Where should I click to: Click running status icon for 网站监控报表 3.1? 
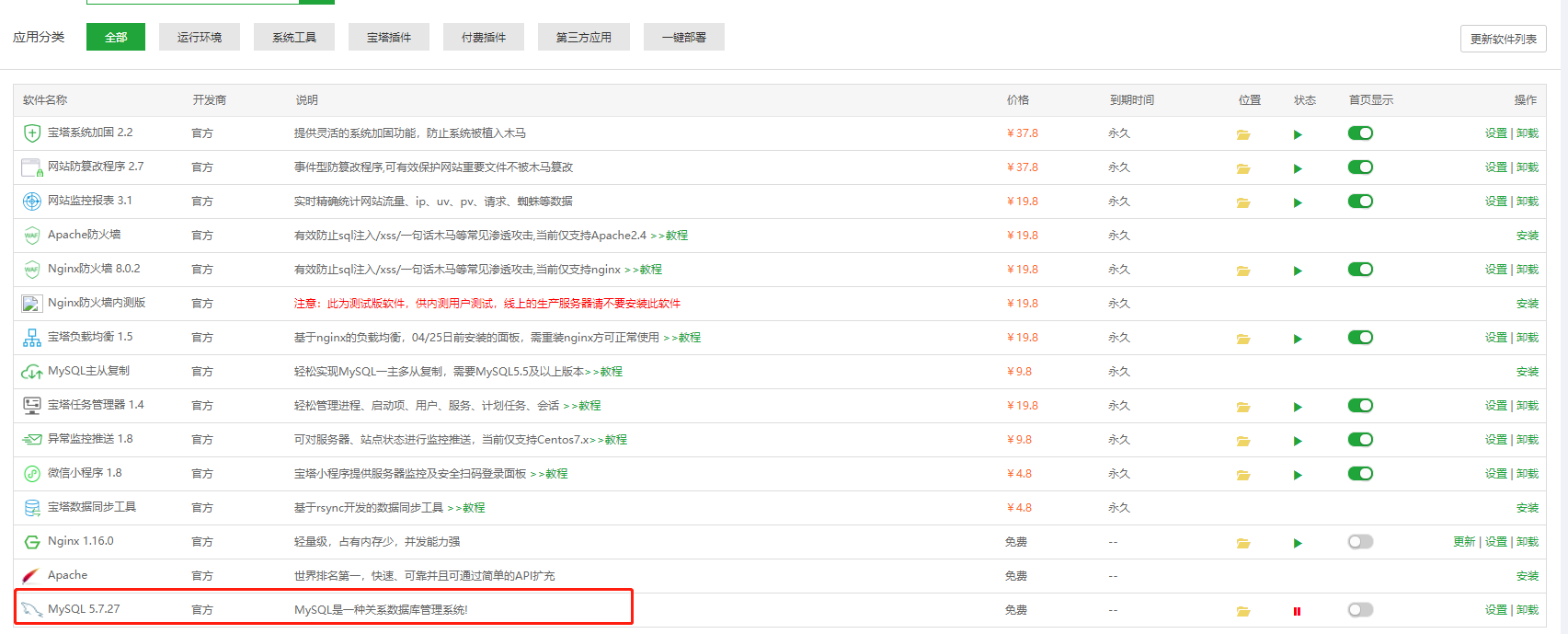tap(1298, 202)
